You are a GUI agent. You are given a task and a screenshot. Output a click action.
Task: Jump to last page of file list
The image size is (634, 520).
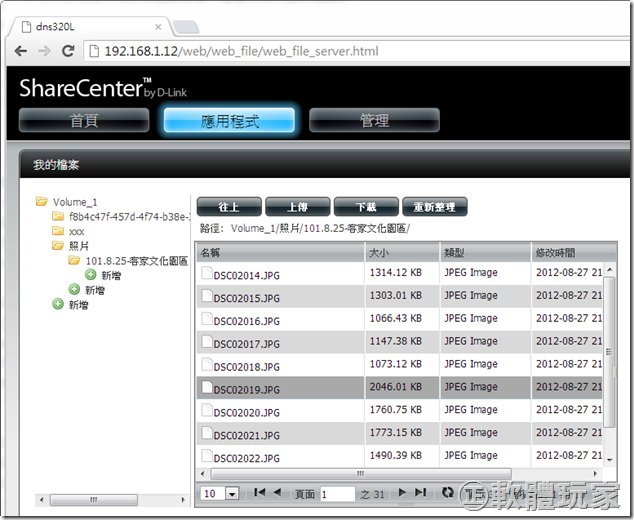click(421, 492)
